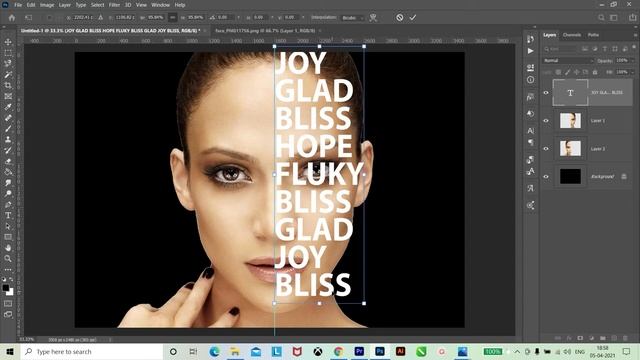Select the Eyedropper tool
Image resolution: width=640 pixels, height=360 pixels.
8,107
